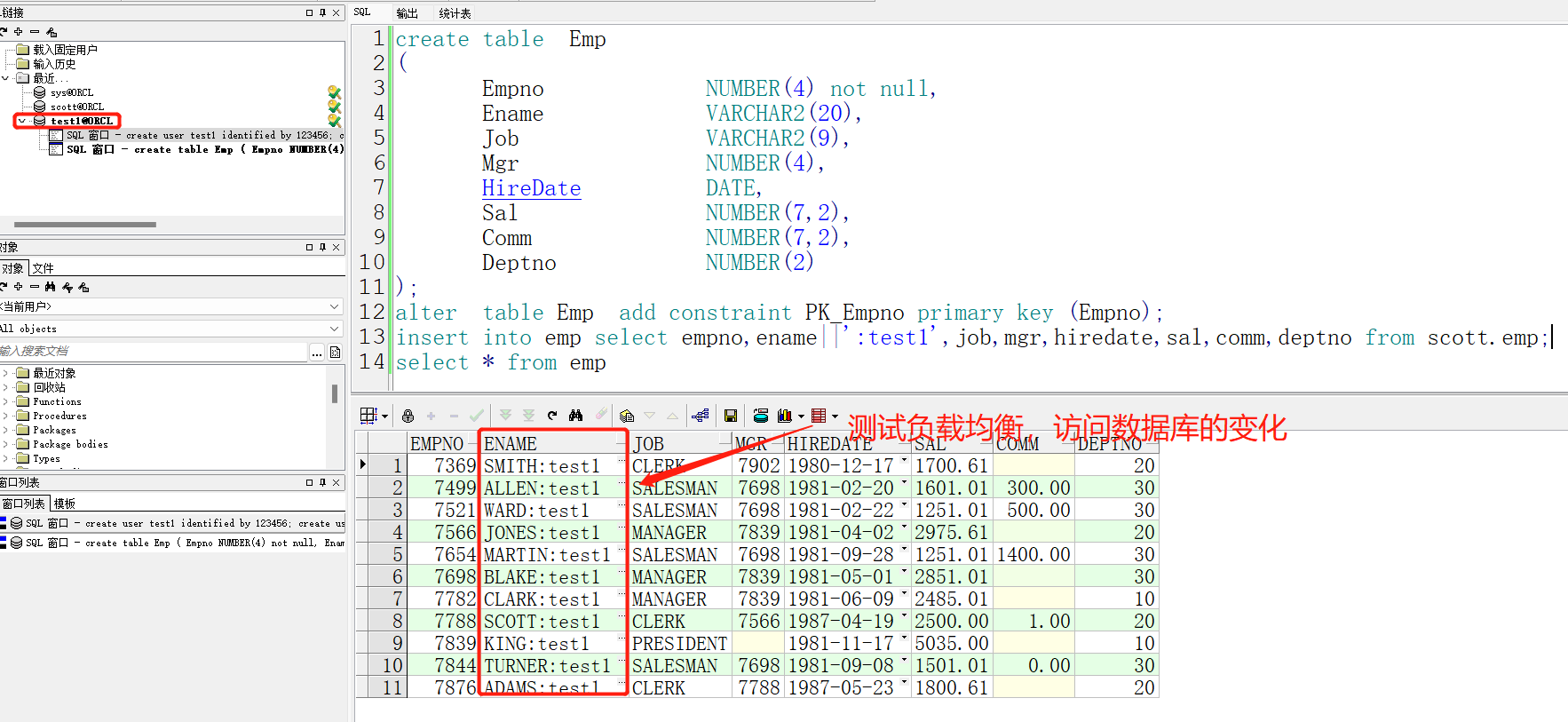This screenshot has width=1568, height=722.
Task: Click the fetch next page double-arrow icon
Action: point(505,416)
